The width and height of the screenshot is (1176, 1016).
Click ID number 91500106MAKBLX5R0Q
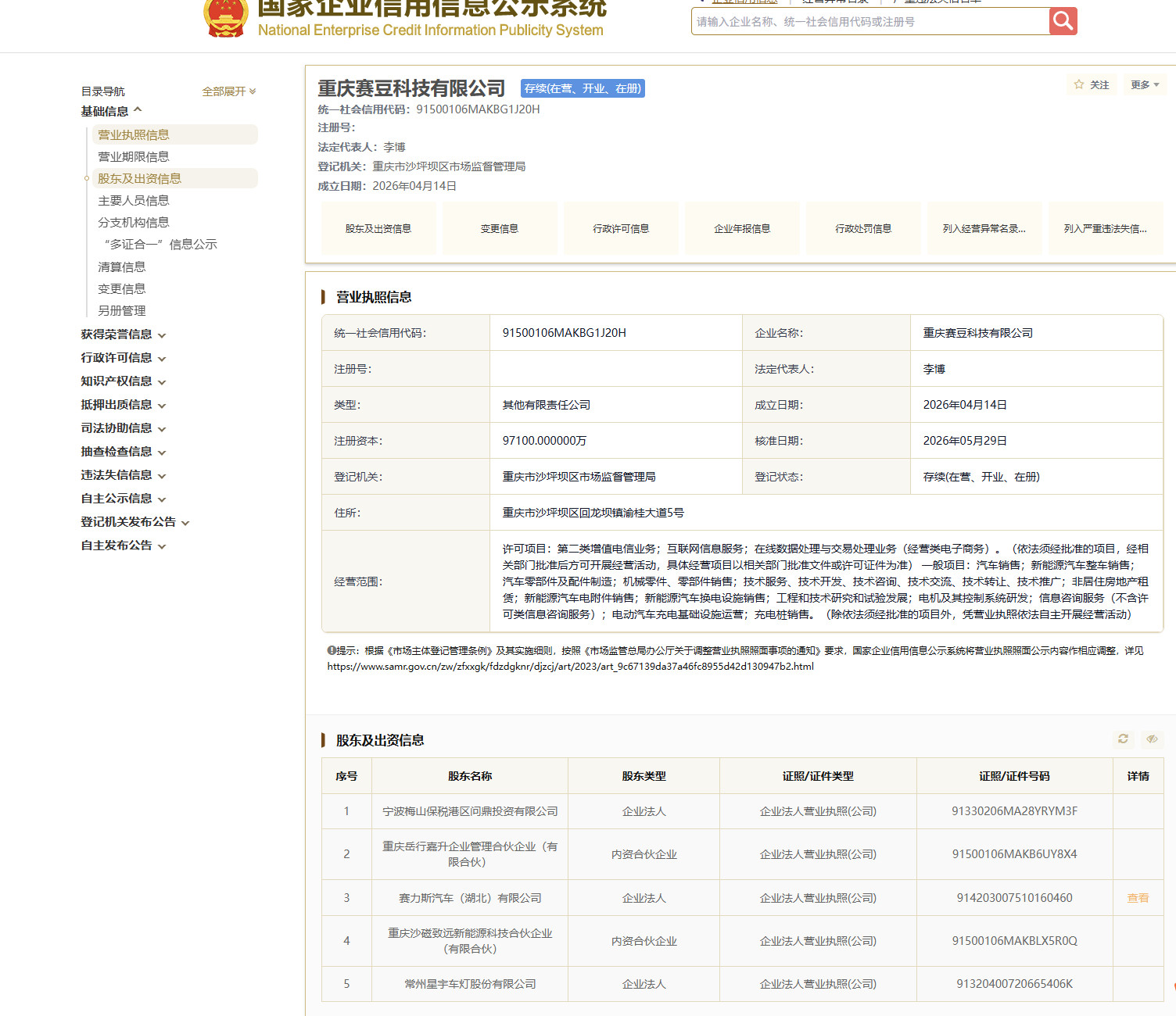click(1014, 941)
